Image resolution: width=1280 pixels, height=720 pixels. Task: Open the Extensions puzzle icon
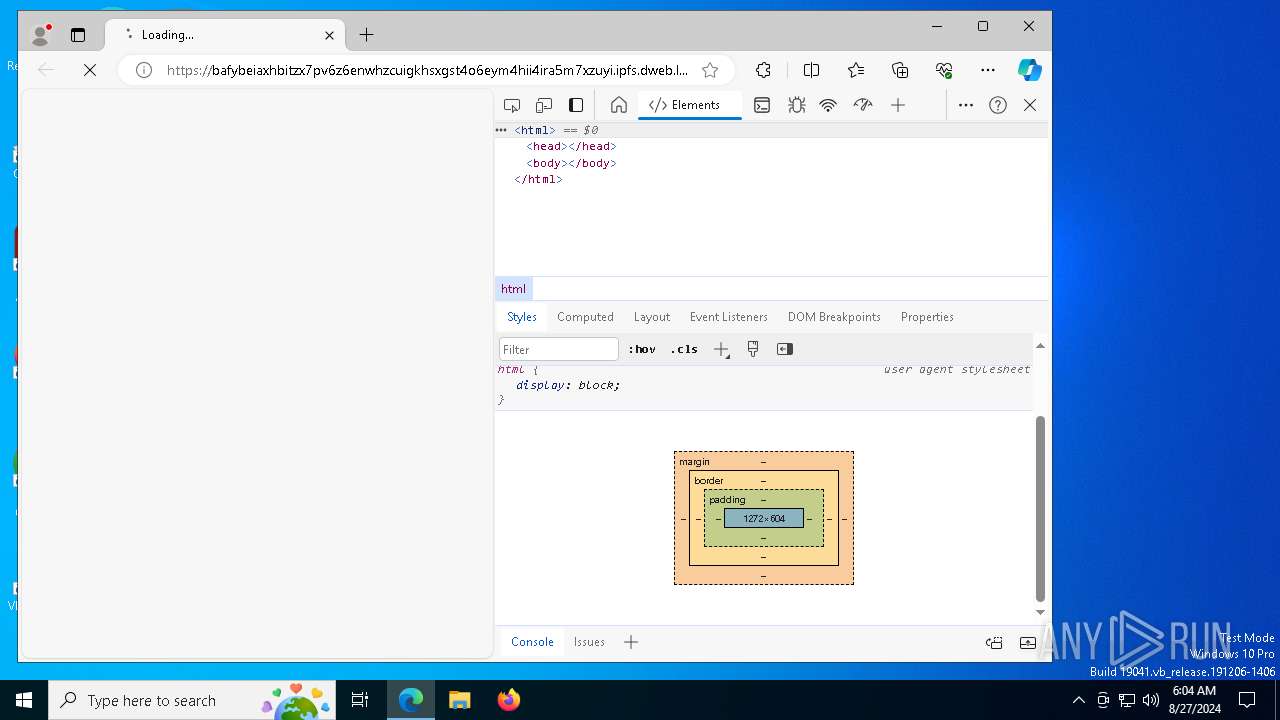coord(763,70)
